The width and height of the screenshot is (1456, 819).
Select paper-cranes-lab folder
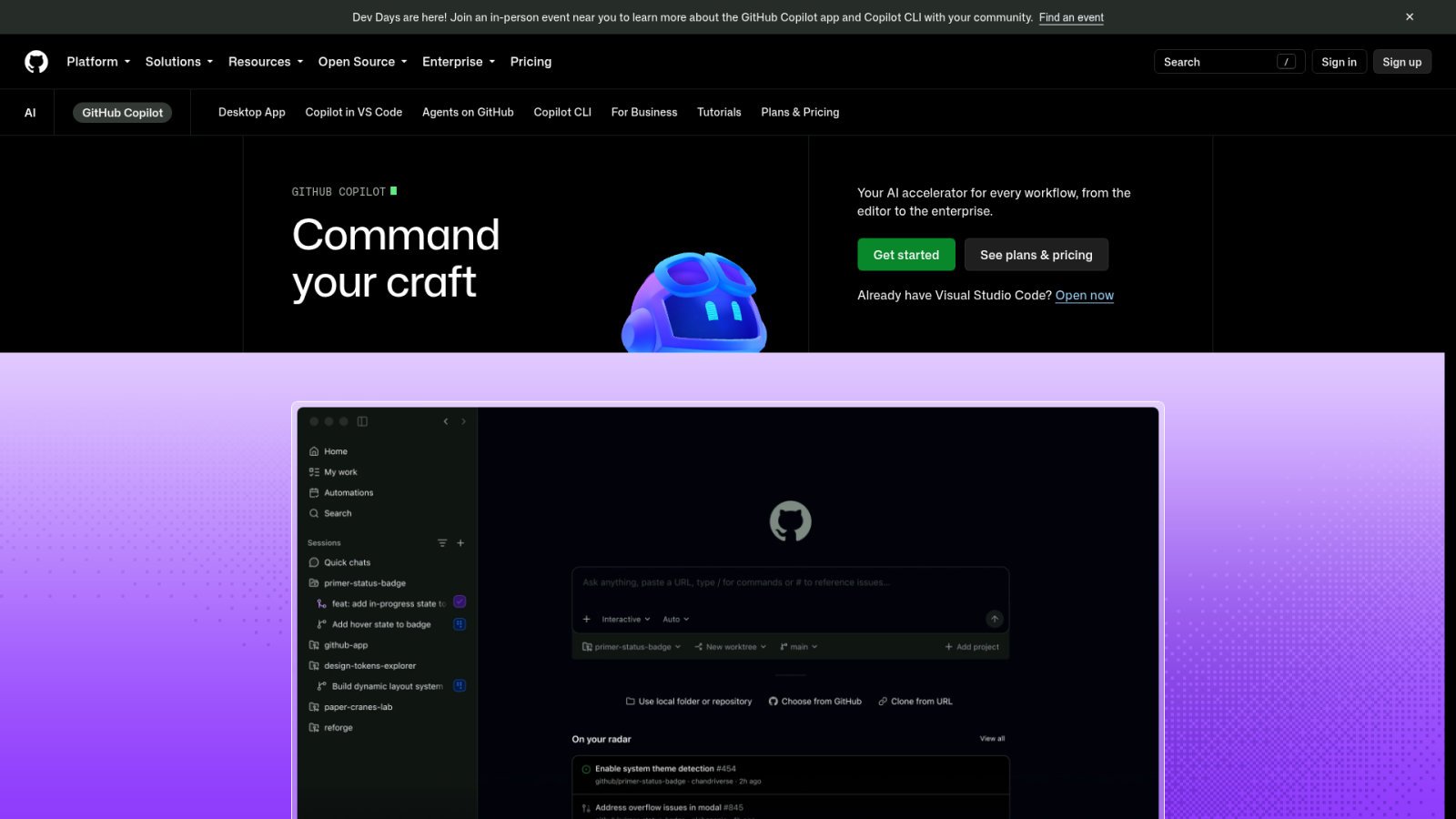point(350,707)
